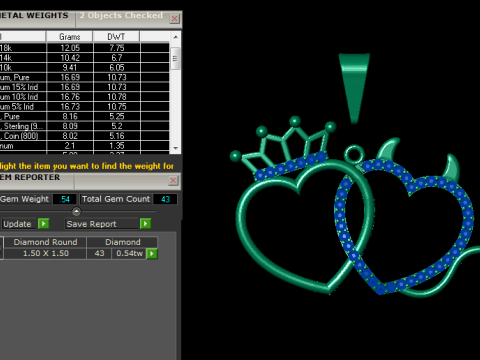Viewport: 480px width, 360px height.
Task: Click the metal weights scrollbar thumb
Action: (x=175, y=58)
